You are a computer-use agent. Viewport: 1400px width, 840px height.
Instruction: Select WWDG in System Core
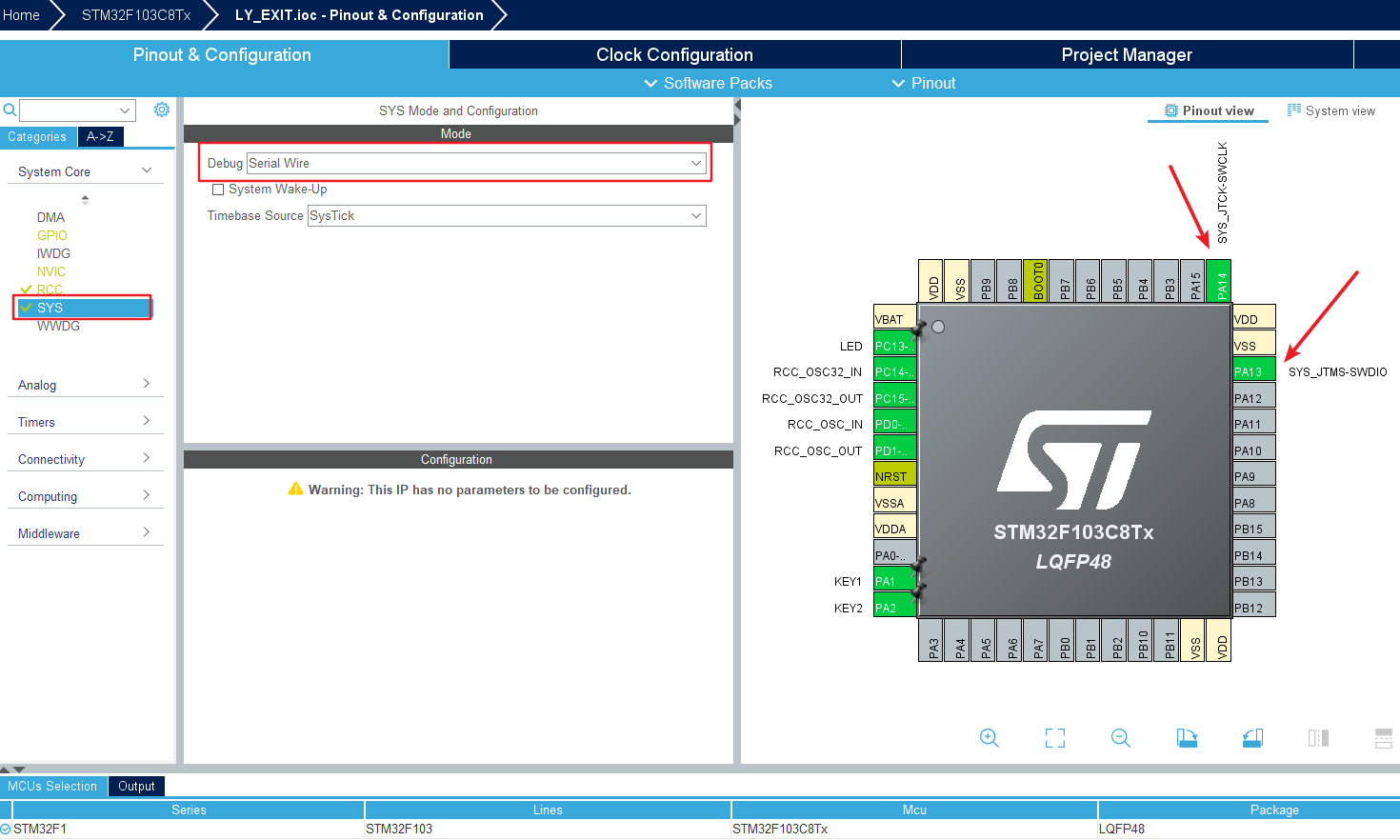pyautogui.click(x=58, y=326)
